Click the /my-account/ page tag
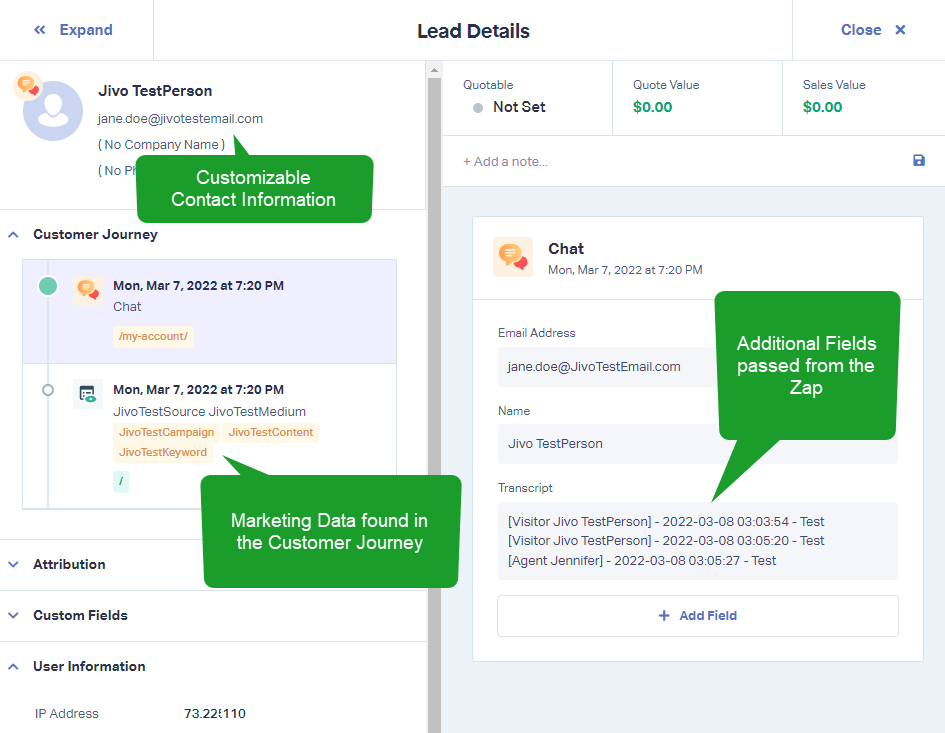 pyautogui.click(x=153, y=336)
